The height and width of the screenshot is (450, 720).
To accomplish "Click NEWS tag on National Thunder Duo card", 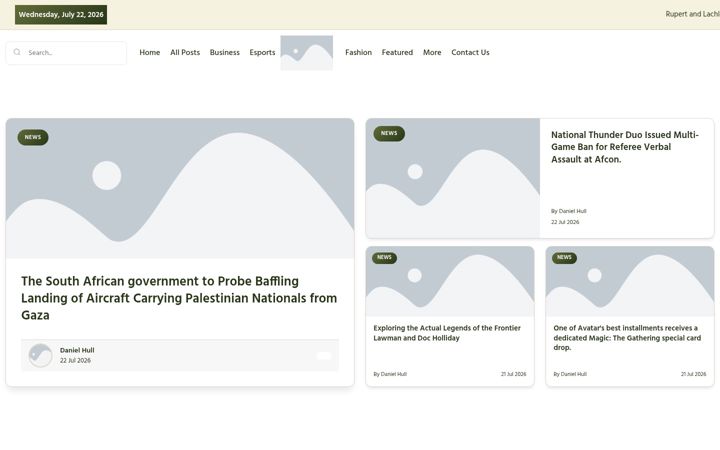I will [x=389, y=134].
